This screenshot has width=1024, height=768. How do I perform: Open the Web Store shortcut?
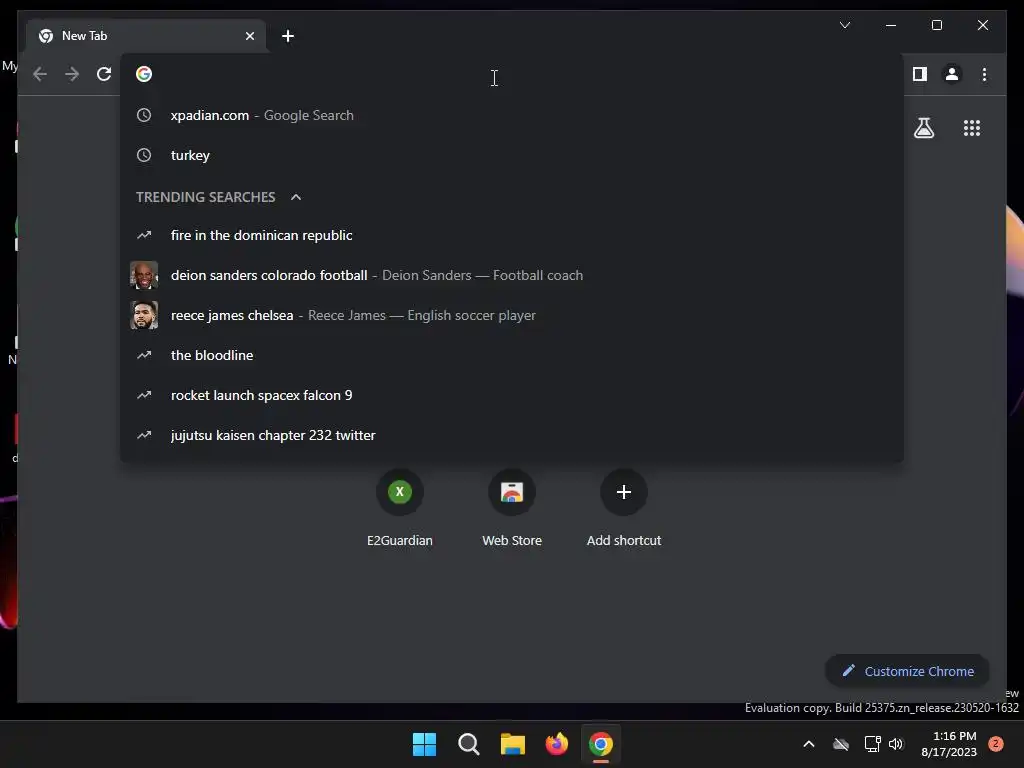[x=512, y=509]
